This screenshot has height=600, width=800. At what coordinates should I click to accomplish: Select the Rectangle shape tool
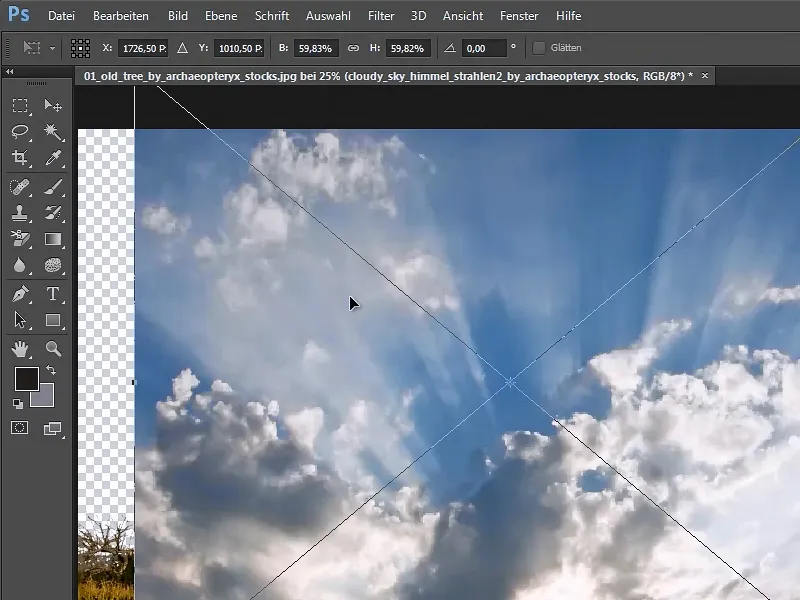click(53, 320)
